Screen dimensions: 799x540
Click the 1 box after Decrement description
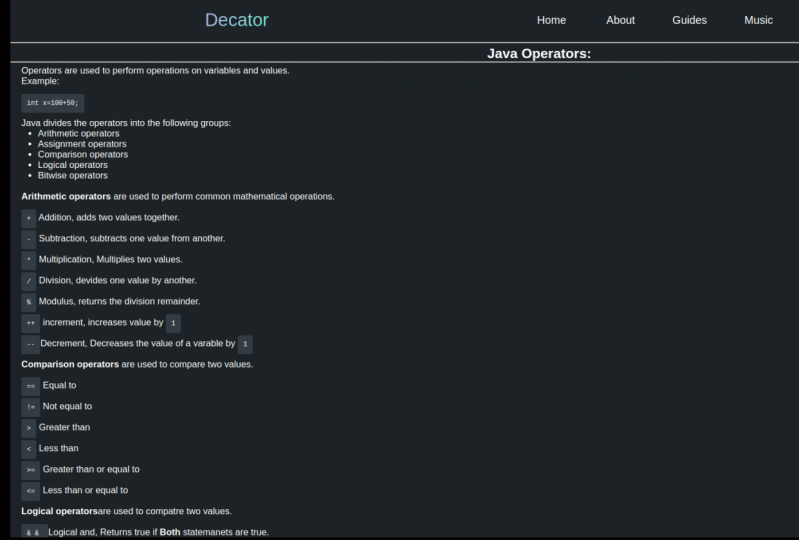point(245,344)
